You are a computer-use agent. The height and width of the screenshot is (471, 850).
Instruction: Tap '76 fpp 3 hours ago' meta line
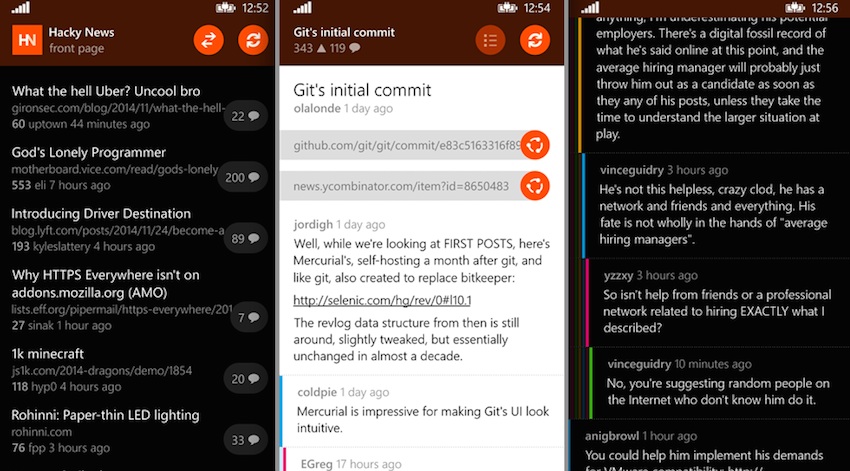tap(61, 448)
